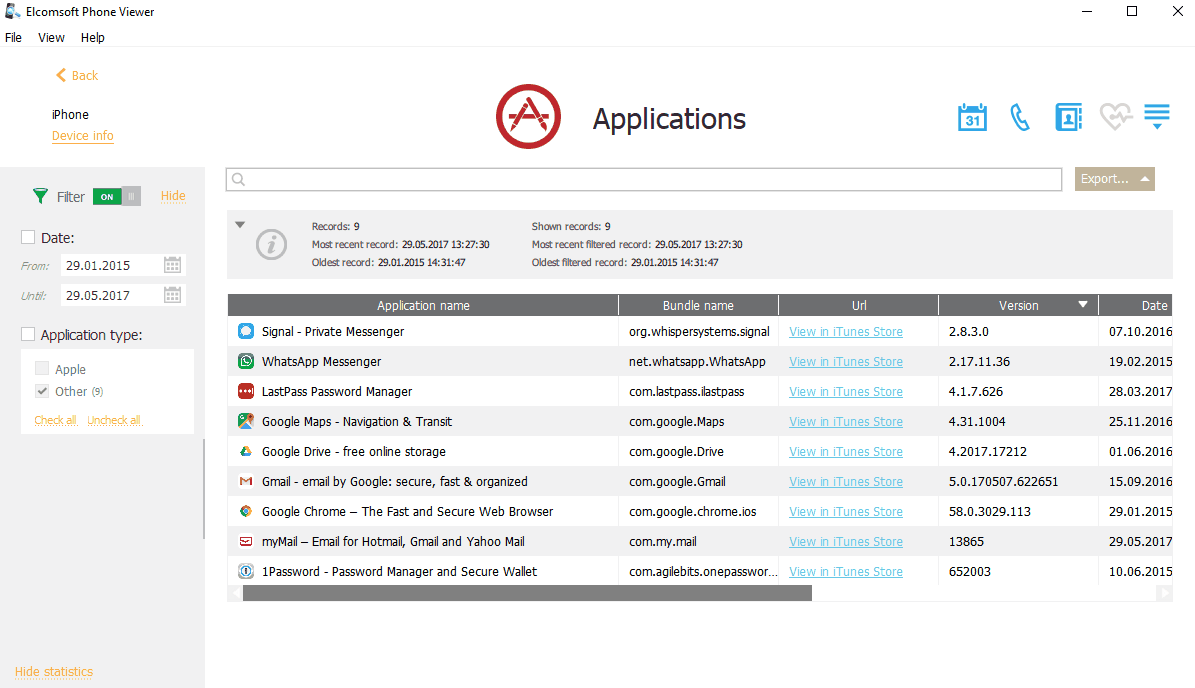Click the Version column sort arrow
This screenshot has width=1195, height=688.
1083,305
